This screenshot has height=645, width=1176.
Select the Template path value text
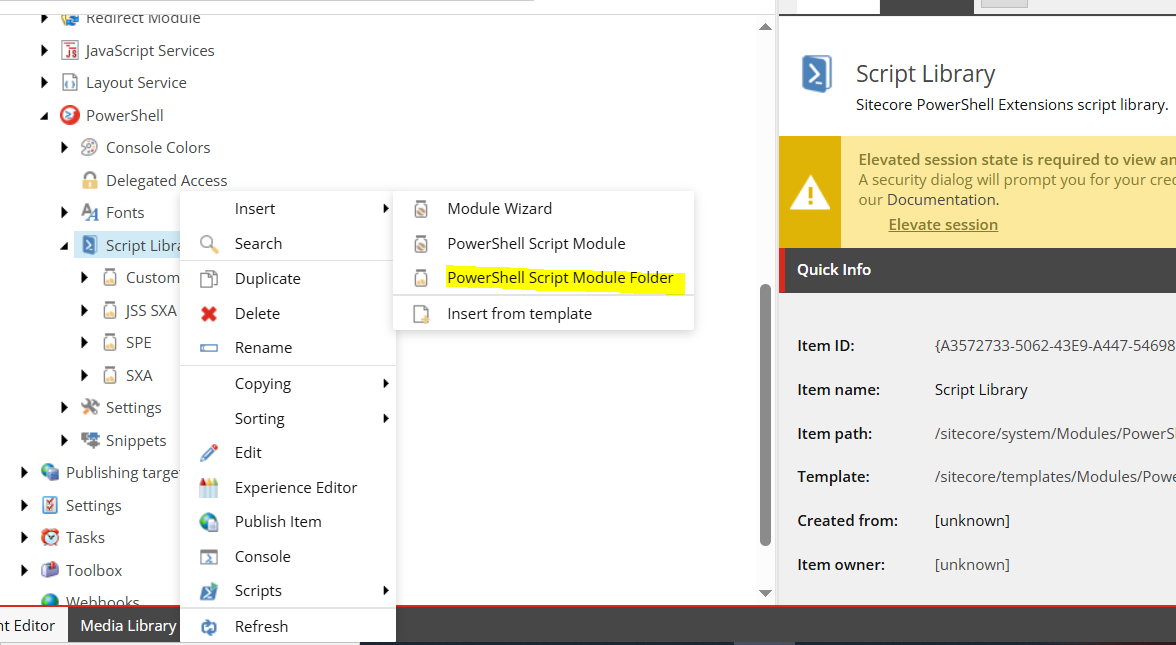click(1054, 477)
